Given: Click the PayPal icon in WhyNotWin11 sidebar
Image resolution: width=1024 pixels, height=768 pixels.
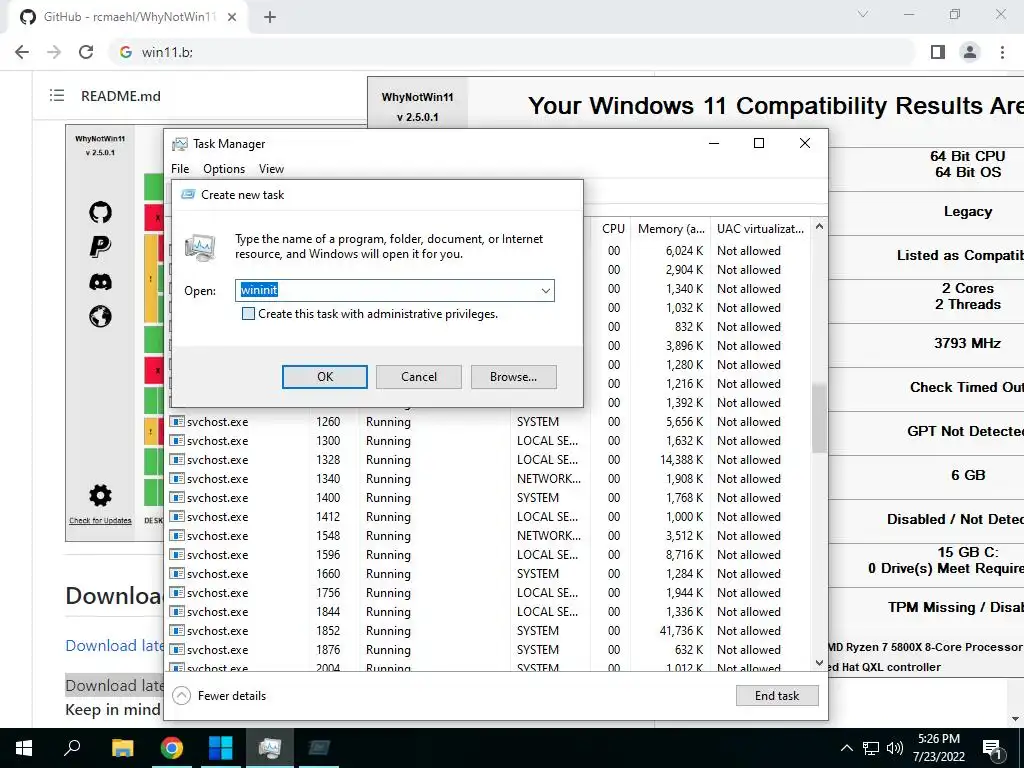Looking at the screenshot, I should pos(100,246).
